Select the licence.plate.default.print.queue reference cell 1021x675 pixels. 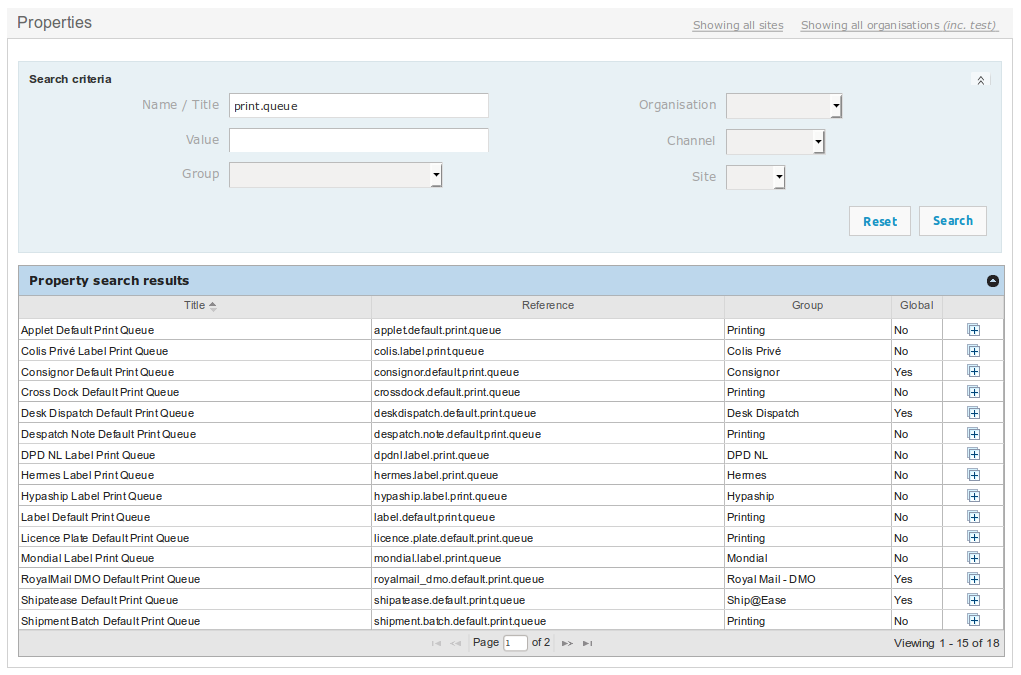[548, 538]
